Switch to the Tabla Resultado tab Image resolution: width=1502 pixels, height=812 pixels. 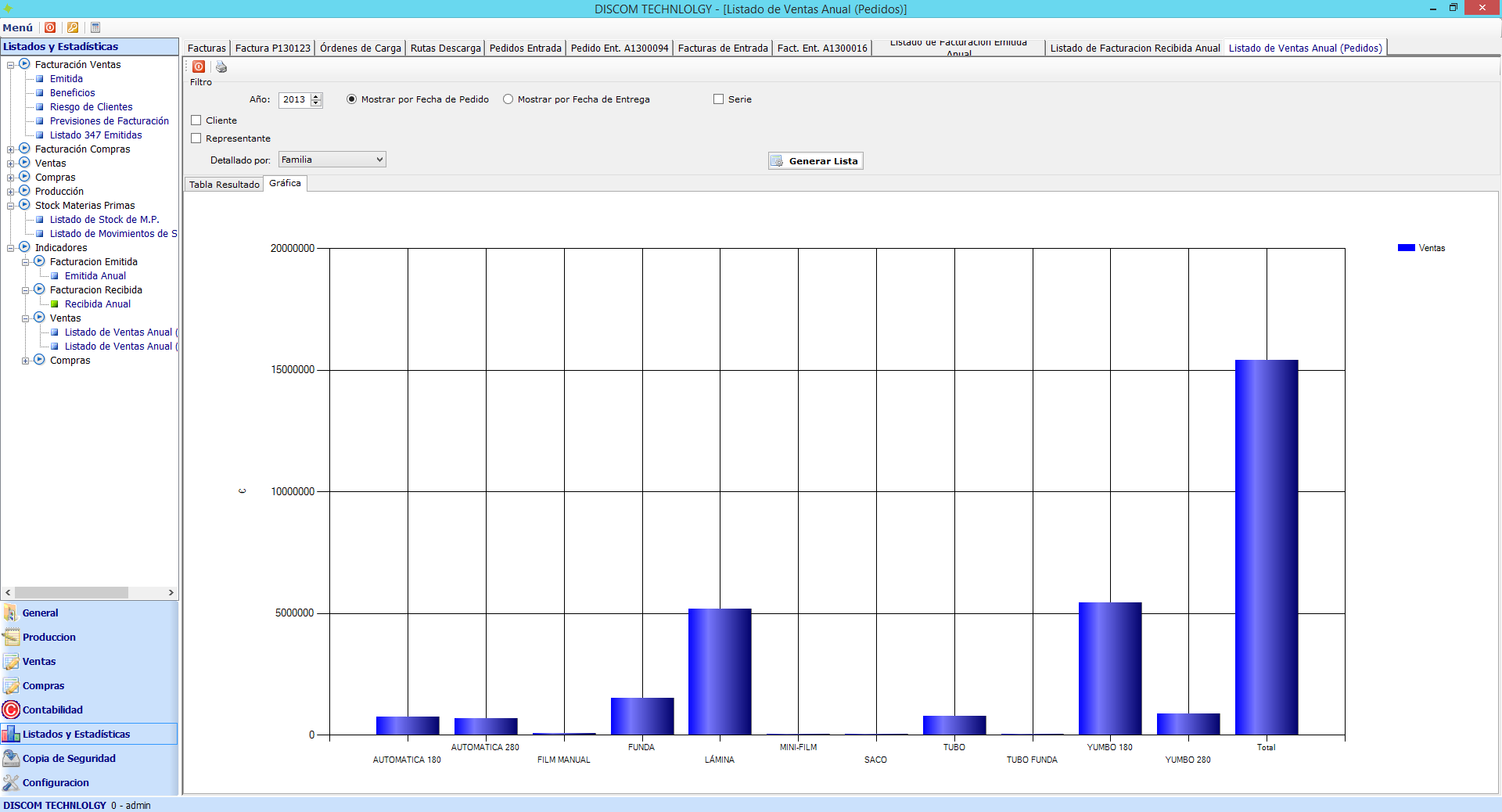click(224, 185)
